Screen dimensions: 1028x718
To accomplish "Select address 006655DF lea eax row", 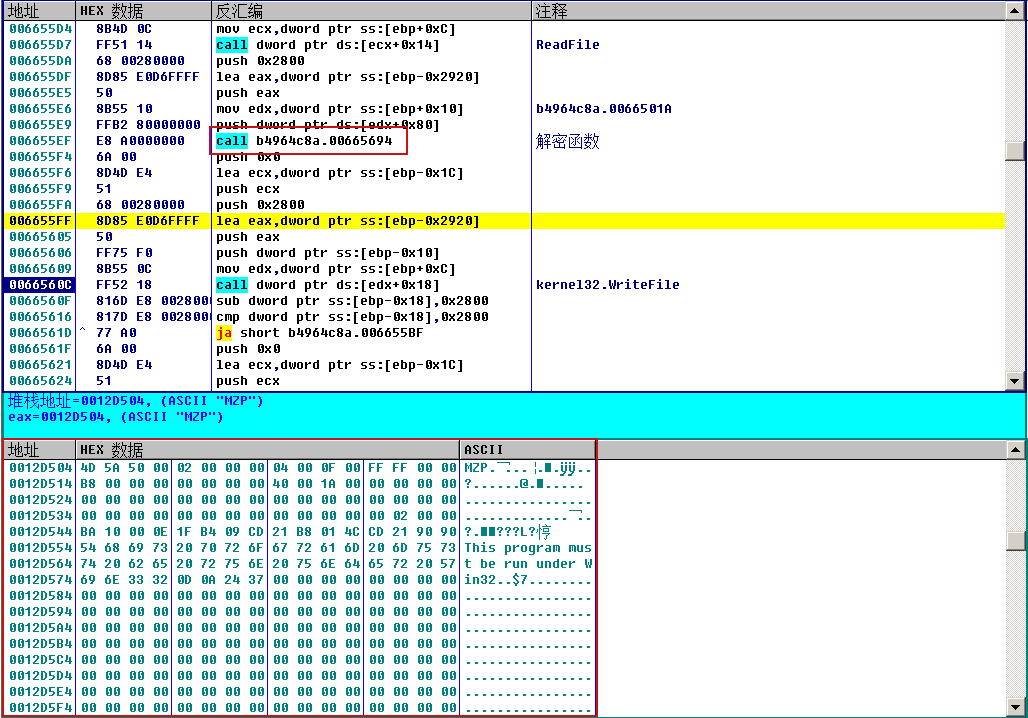I will (504, 77).
